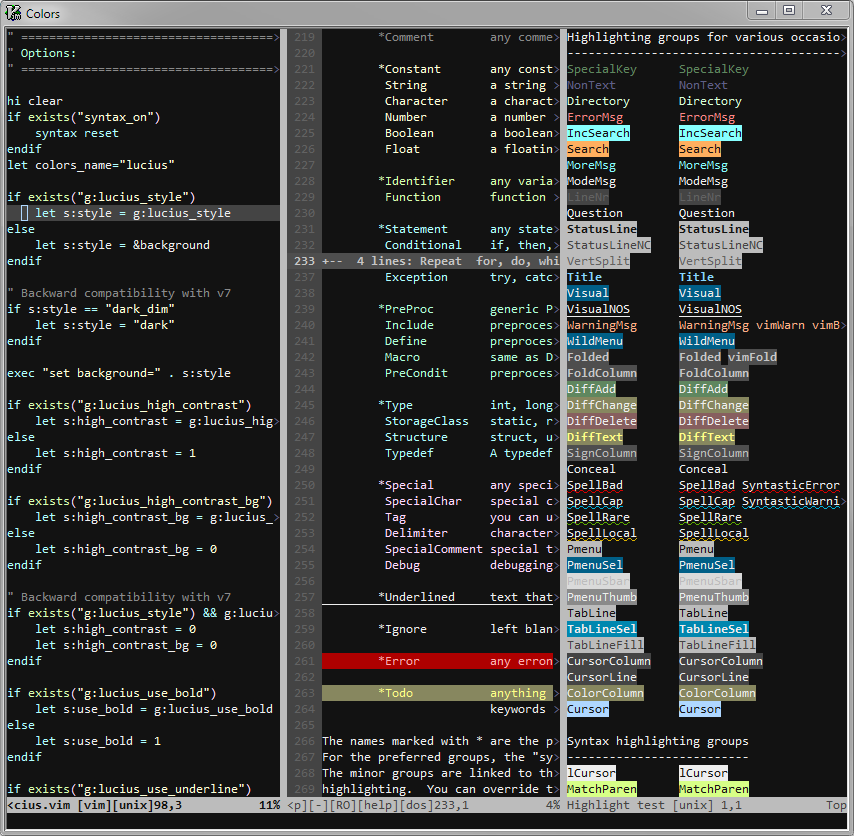Minimize the Colors window
Screen dimensions: 854x836
tap(763, 11)
